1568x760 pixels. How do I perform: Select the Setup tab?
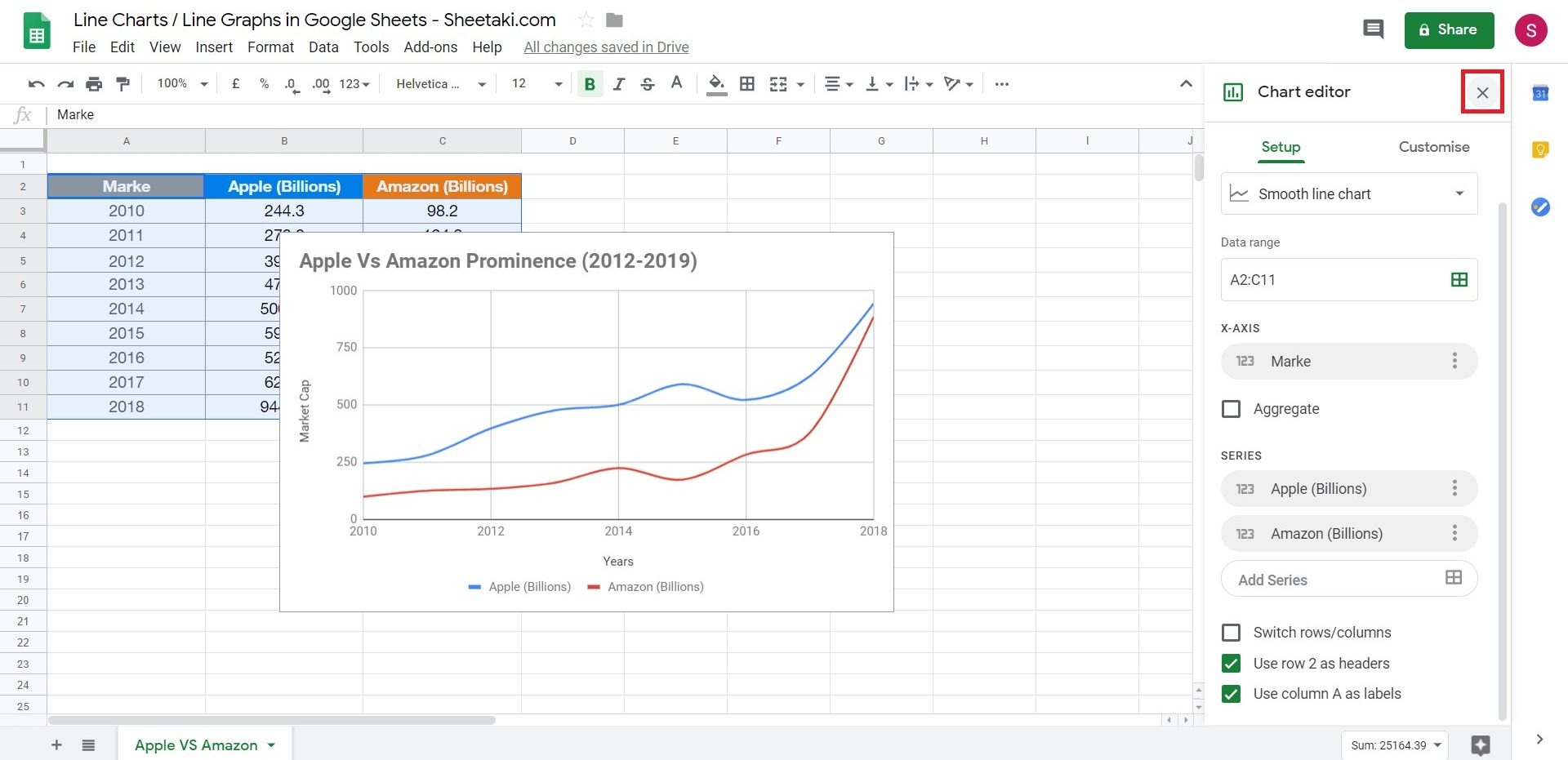(1281, 147)
